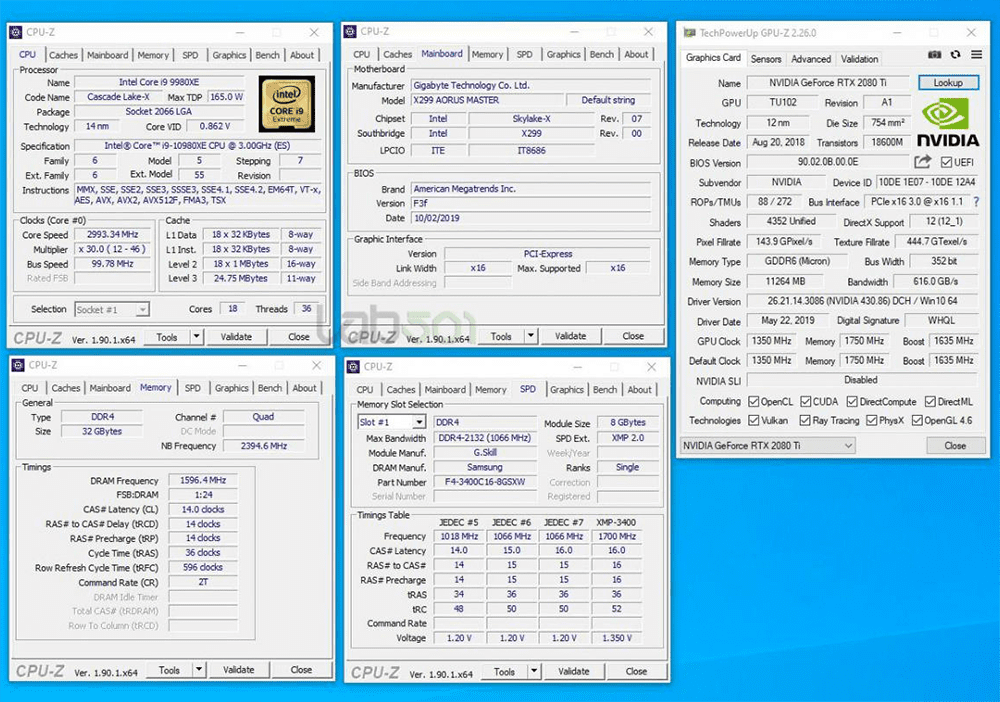1000x702 pixels.
Task: Click the Close button in the Memory window footer
Action: click(x=301, y=669)
